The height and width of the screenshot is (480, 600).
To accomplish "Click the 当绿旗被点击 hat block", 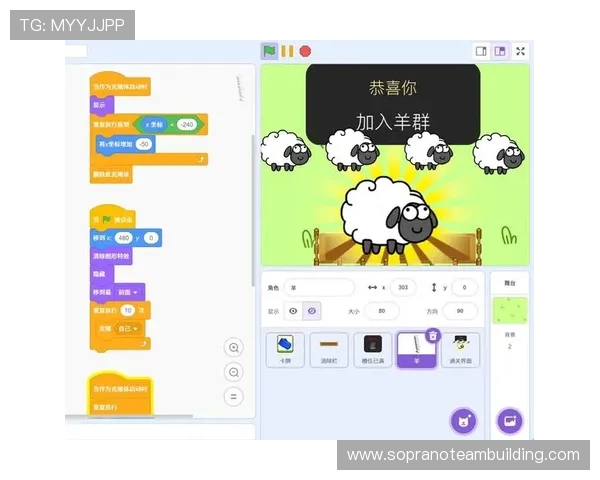I will pyautogui.click(x=112, y=217).
